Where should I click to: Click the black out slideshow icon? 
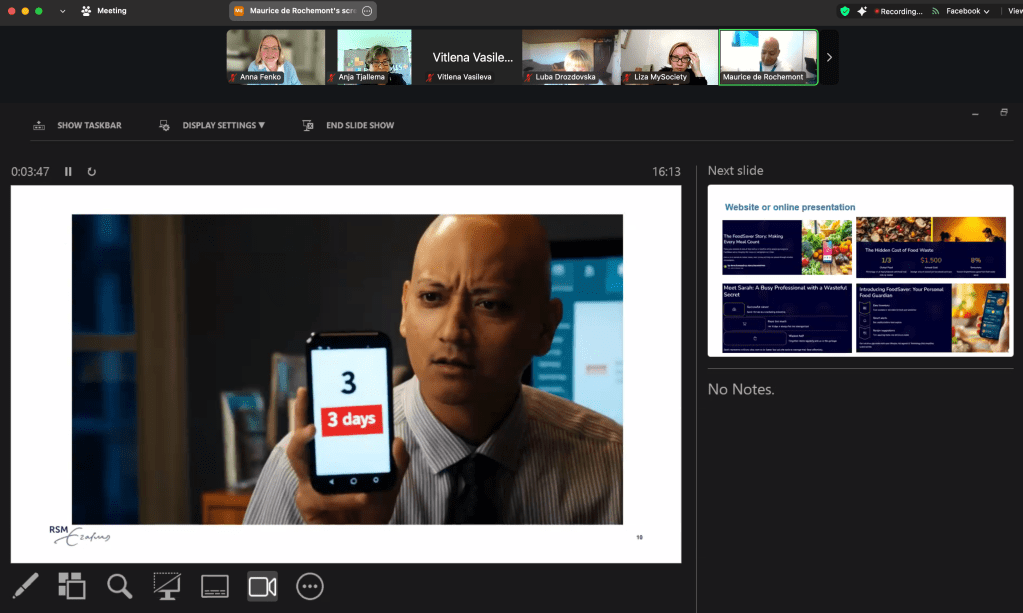[167, 586]
